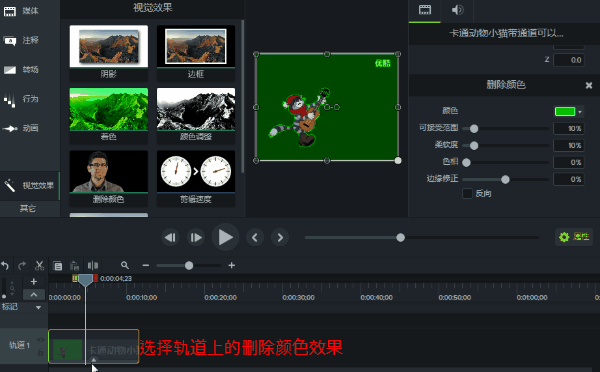Click the magnifier zoom icon
The height and width of the screenshot is (372, 600).
point(125,265)
